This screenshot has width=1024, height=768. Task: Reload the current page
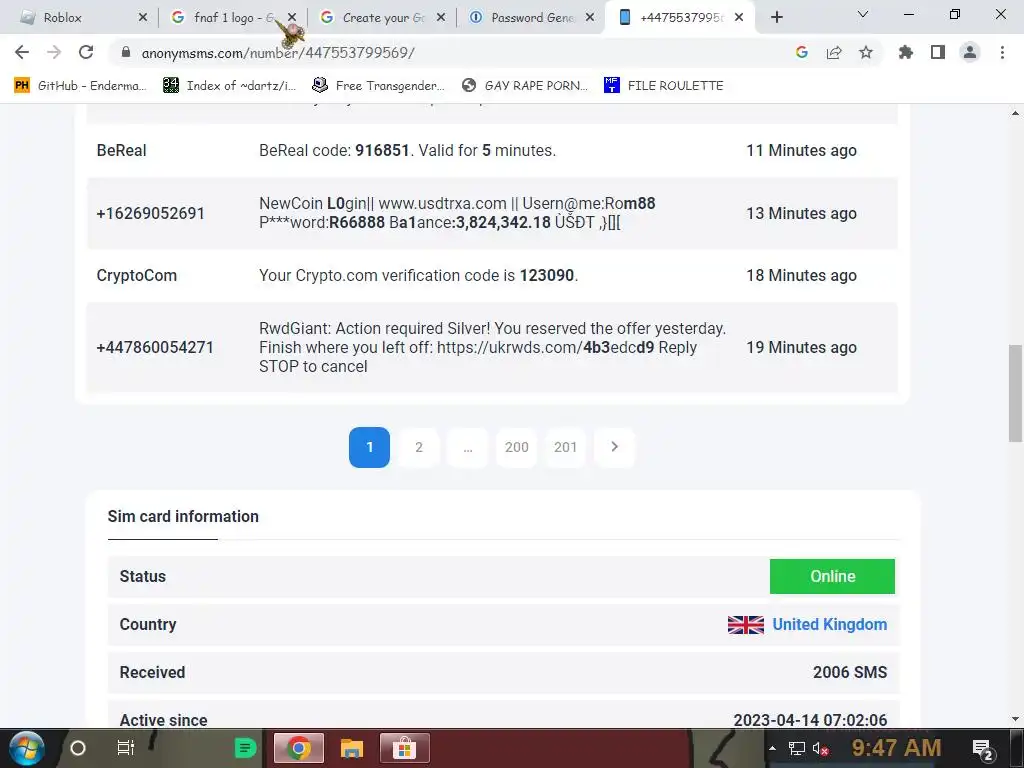click(x=86, y=52)
